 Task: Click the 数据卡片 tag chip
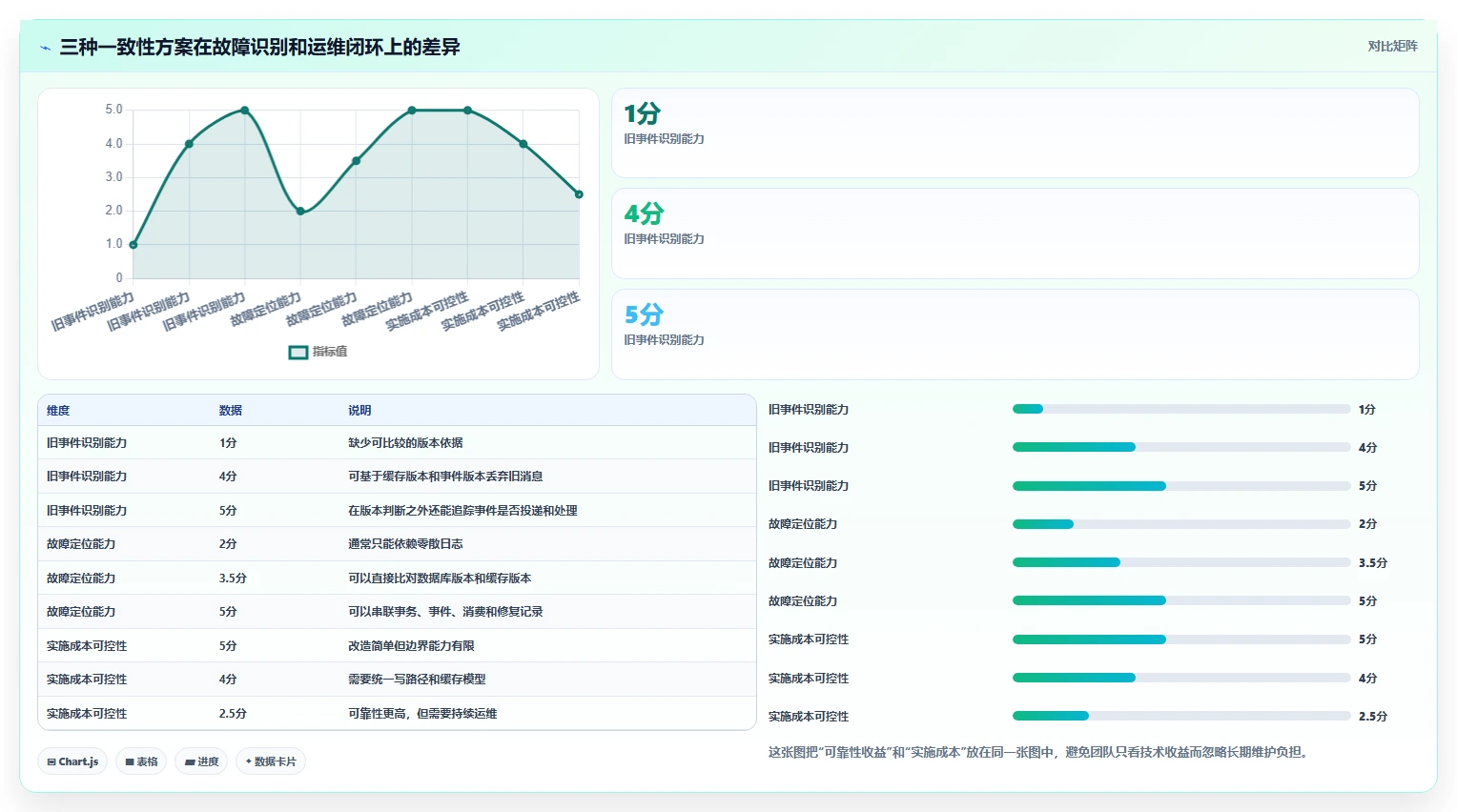coord(271,761)
